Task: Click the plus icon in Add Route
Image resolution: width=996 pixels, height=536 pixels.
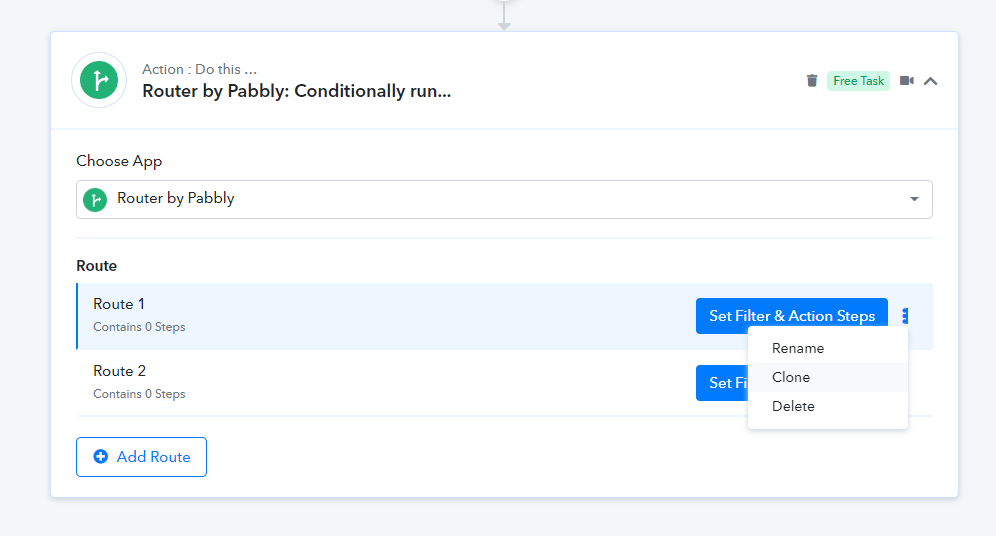Action: [100, 457]
